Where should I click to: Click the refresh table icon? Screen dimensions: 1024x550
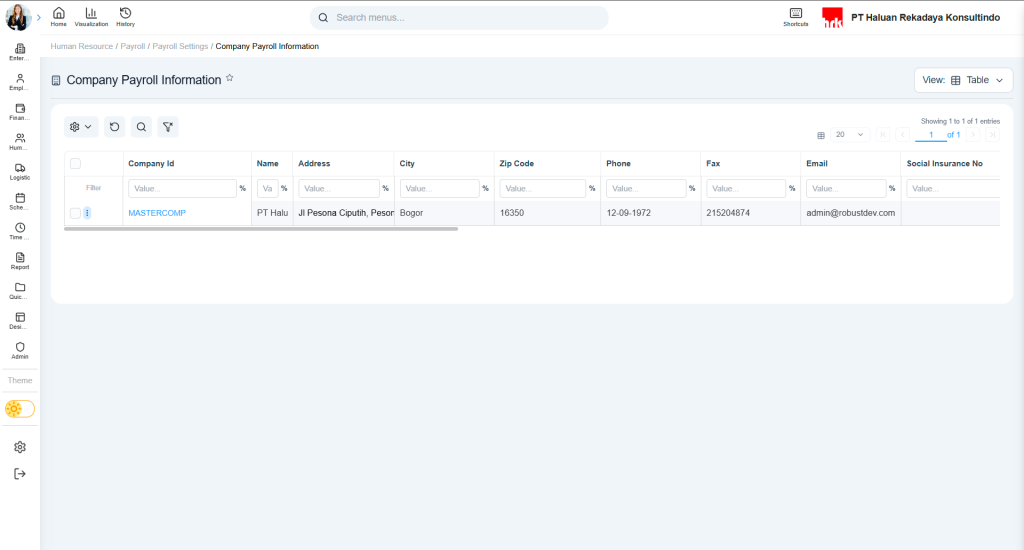pyautogui.click(x=115, y=127)
